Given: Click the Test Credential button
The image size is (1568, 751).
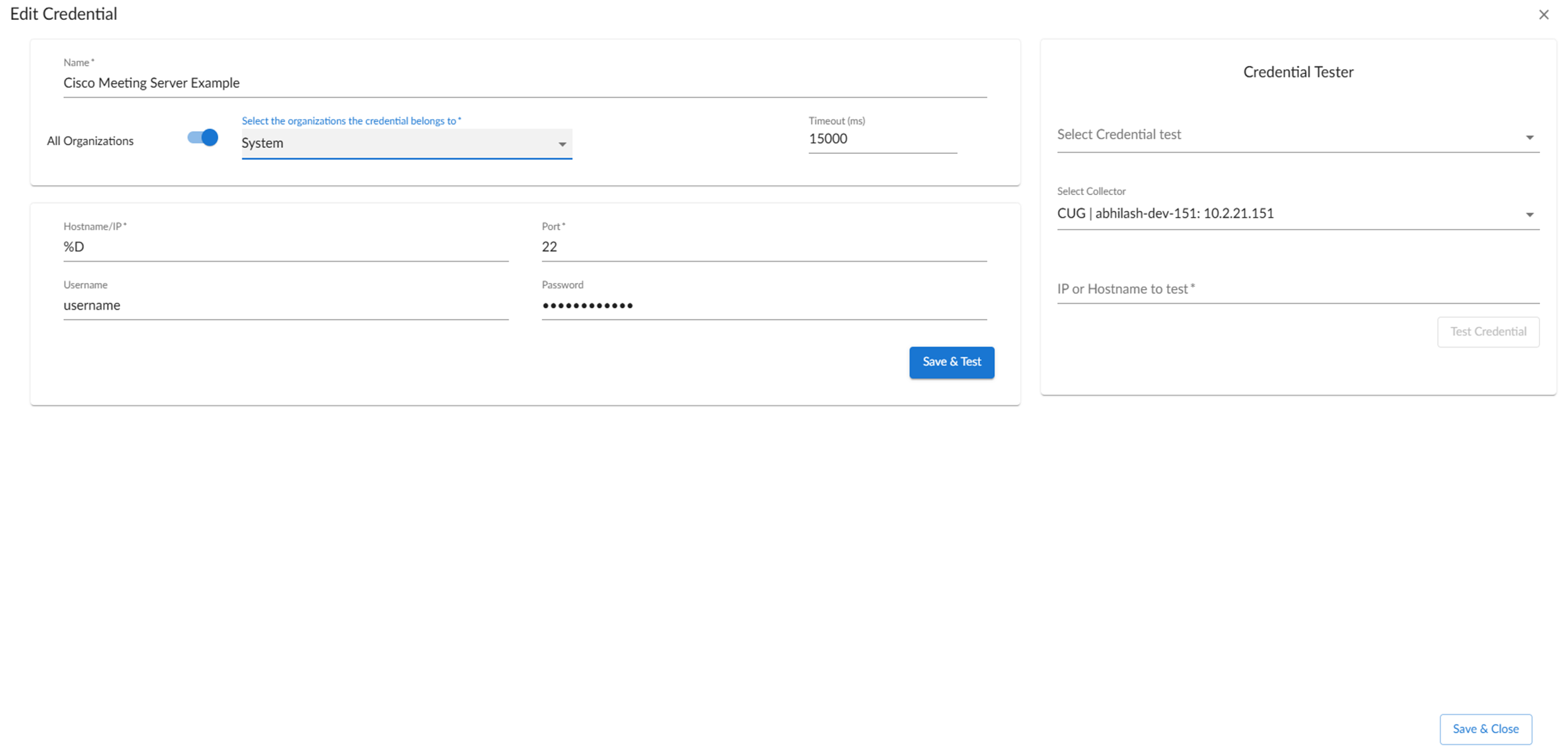Looking at the screenshot, I should [x=1488, y=332].
